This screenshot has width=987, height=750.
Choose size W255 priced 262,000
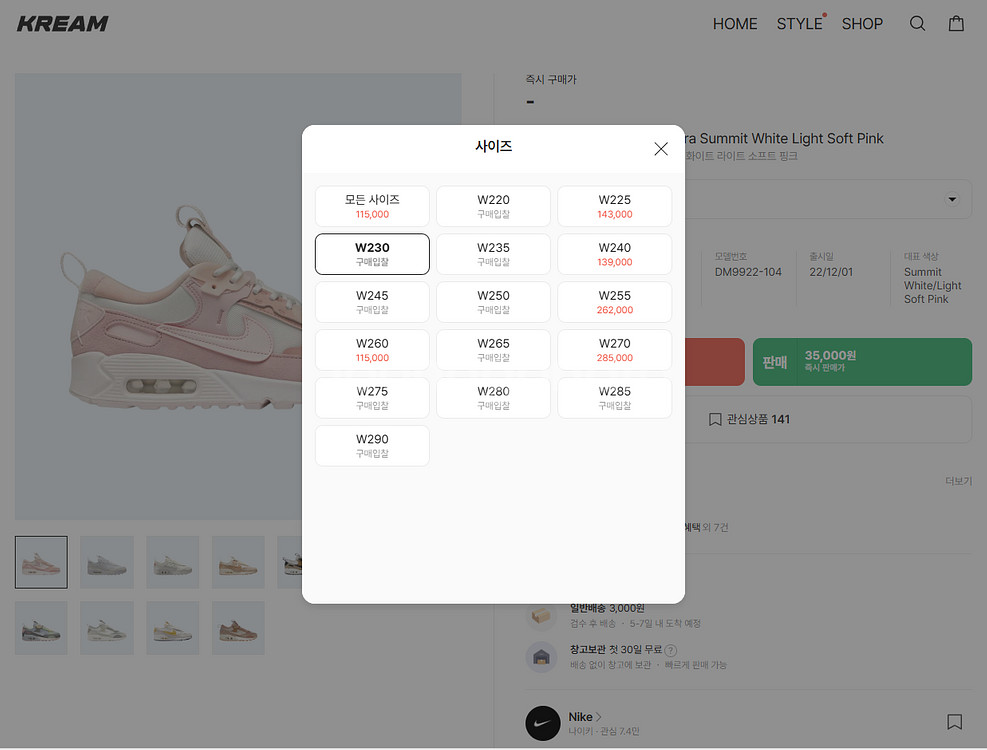tap(614, 302)
